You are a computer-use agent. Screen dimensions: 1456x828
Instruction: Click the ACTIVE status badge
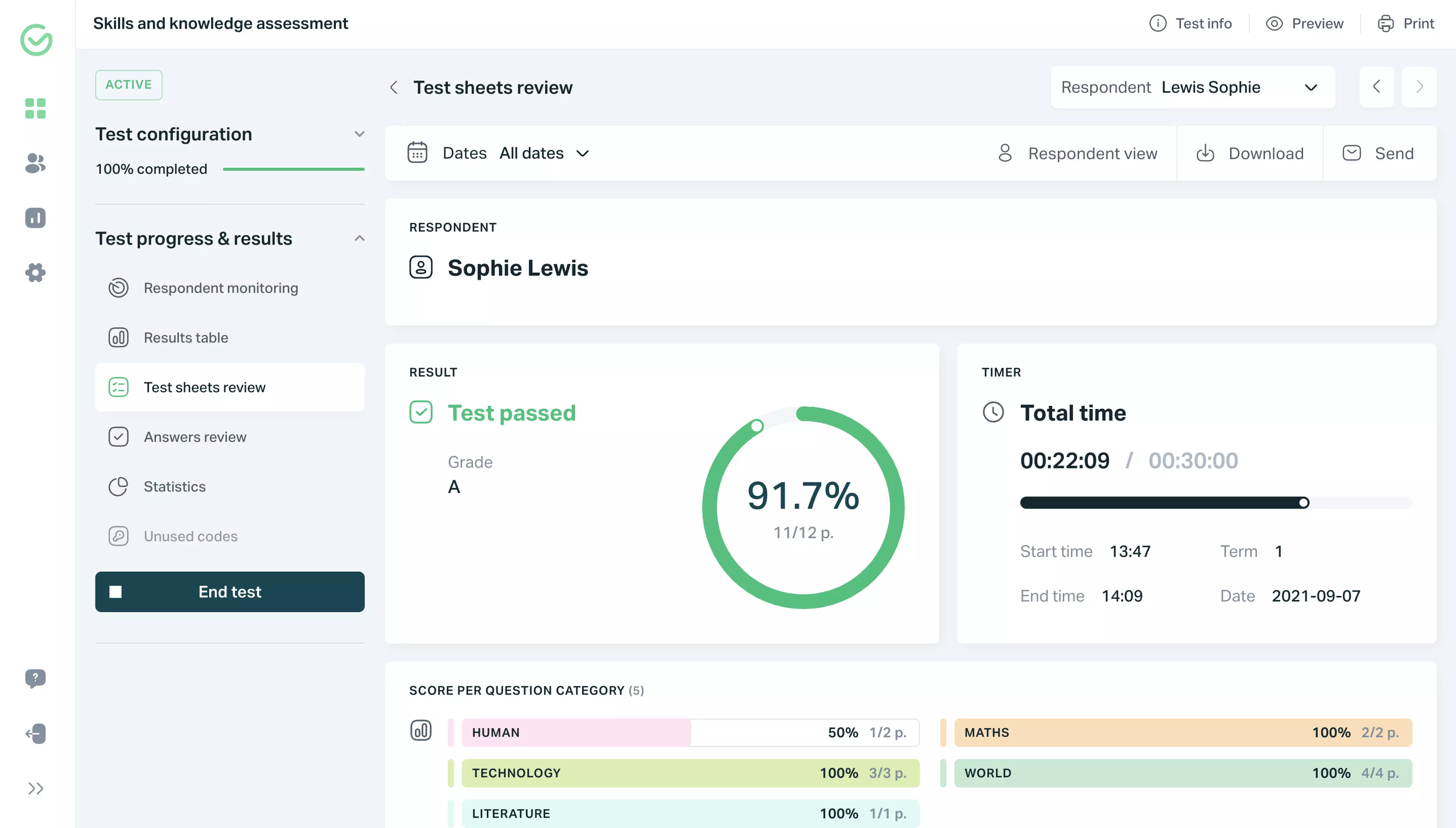click(x=129, y=85)
